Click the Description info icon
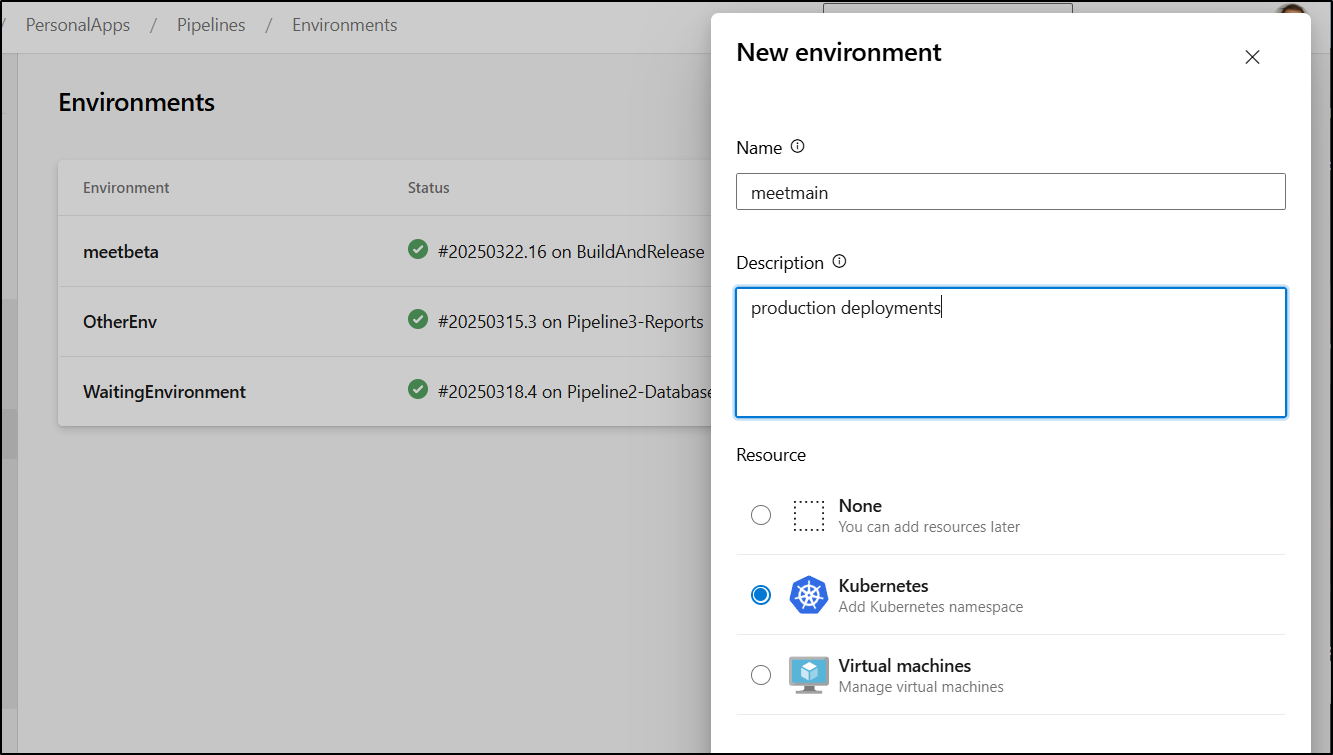This screenshot has width=1333, height=755. tap(839, 261)
